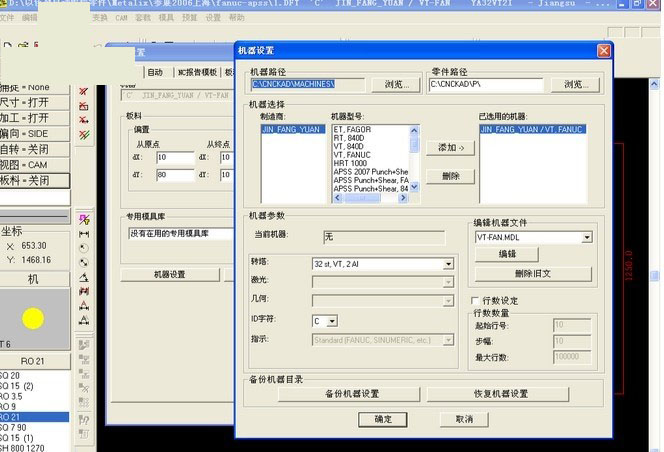The image size is (664, 452).
Task: Select the diameter dimension circle icon
Action: [84, 263]
